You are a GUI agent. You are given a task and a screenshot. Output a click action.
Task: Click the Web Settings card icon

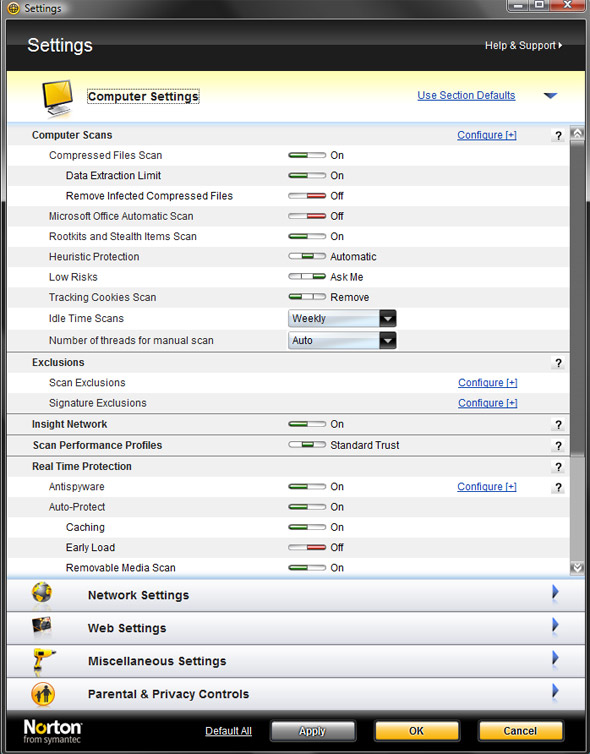pyautogui.click(x=42, y=626)
